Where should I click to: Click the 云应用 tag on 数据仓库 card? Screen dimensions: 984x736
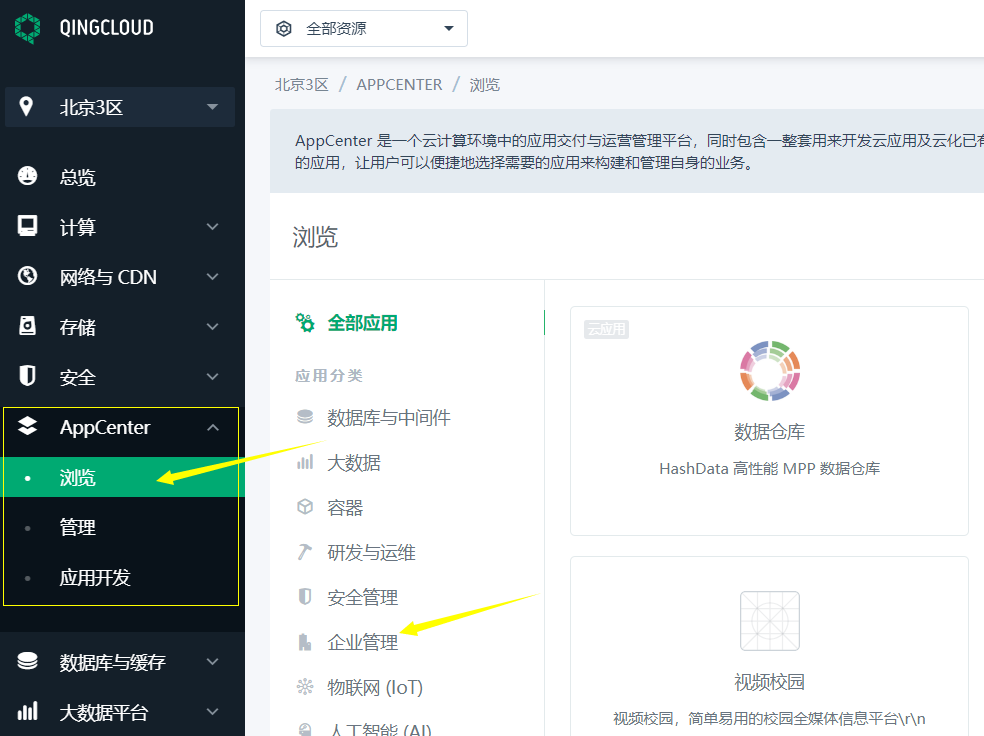coord(606,329)
